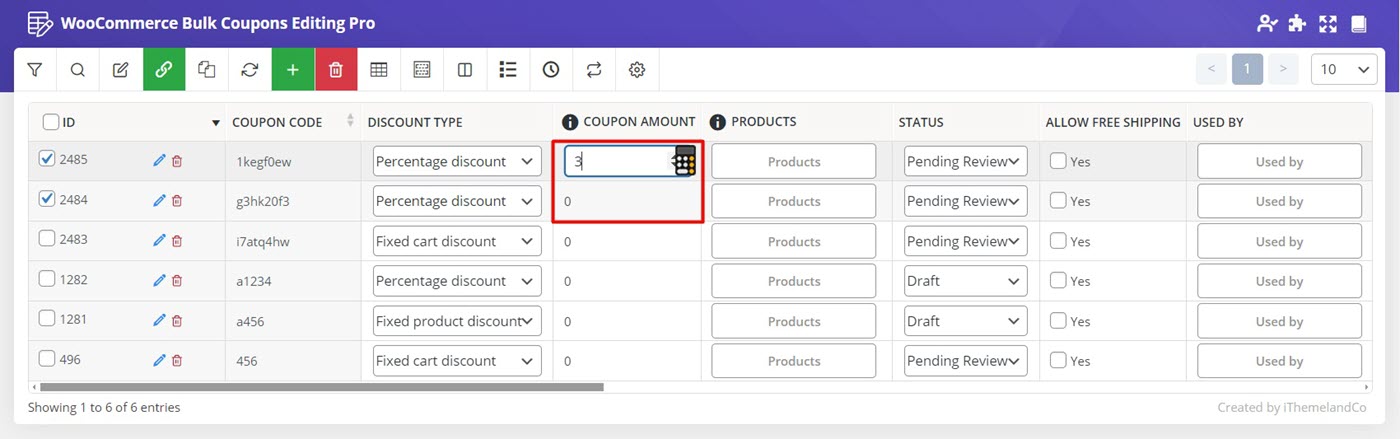
Task: Open the documentation book icon
Action: 1358,23
